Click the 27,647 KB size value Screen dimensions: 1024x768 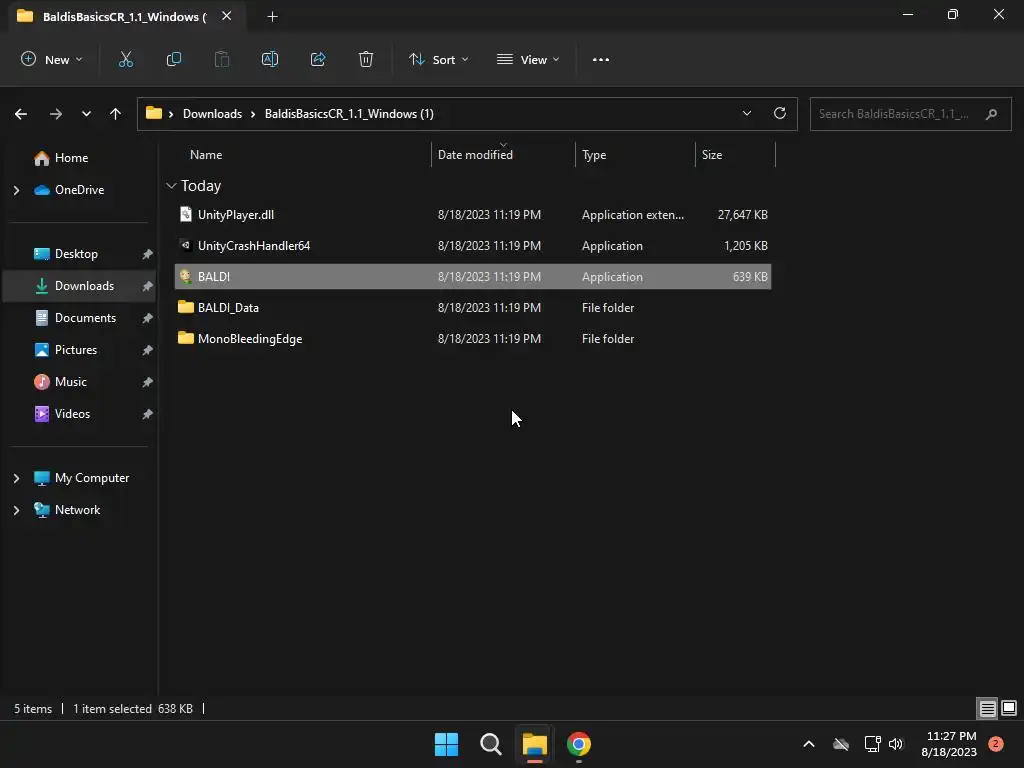click(x=742, y=215)
